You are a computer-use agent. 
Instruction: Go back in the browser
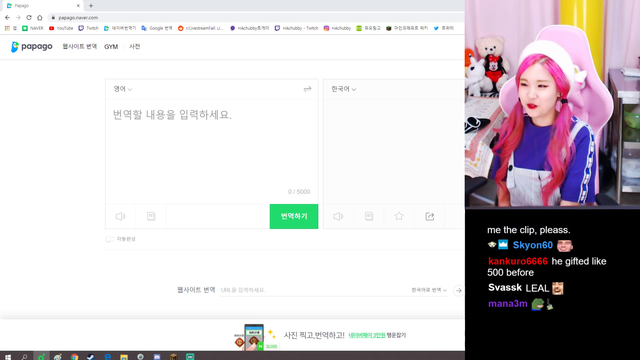(x=7, y=18)
